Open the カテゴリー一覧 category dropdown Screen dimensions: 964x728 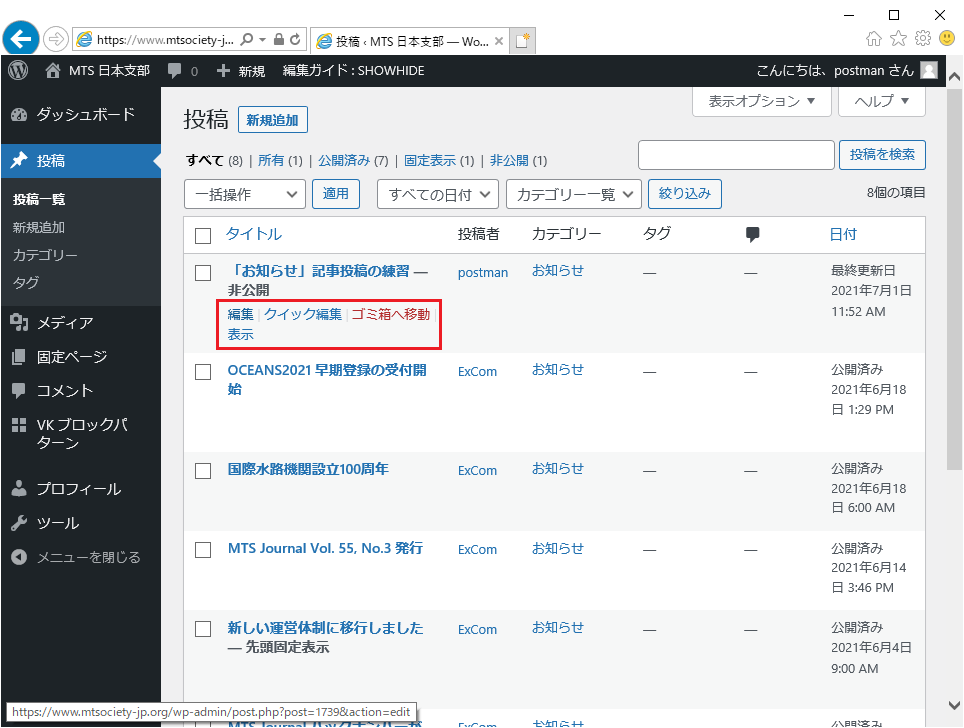click(x=573, y=194)
